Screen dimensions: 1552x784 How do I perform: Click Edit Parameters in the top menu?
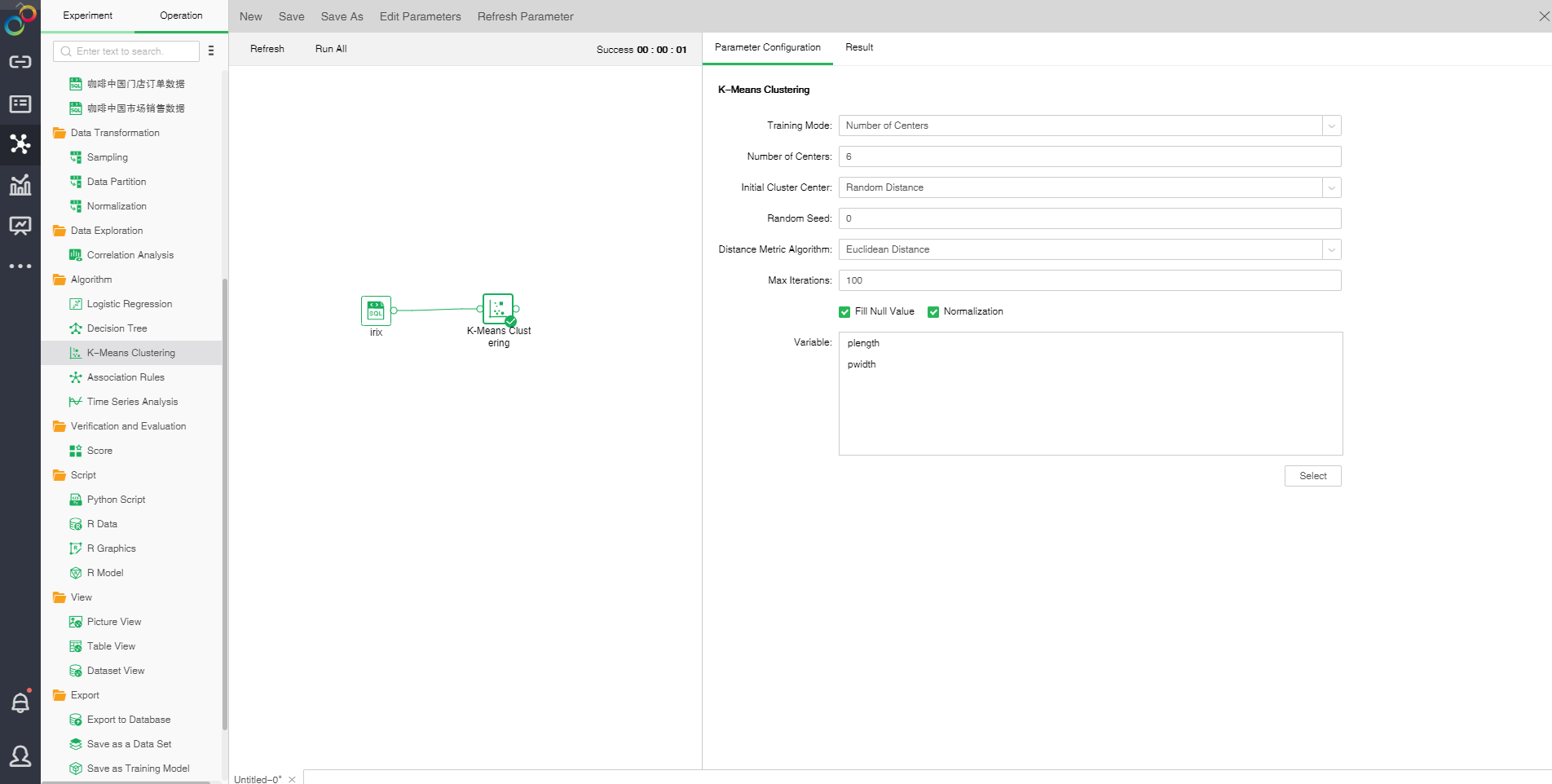point(420,16)
